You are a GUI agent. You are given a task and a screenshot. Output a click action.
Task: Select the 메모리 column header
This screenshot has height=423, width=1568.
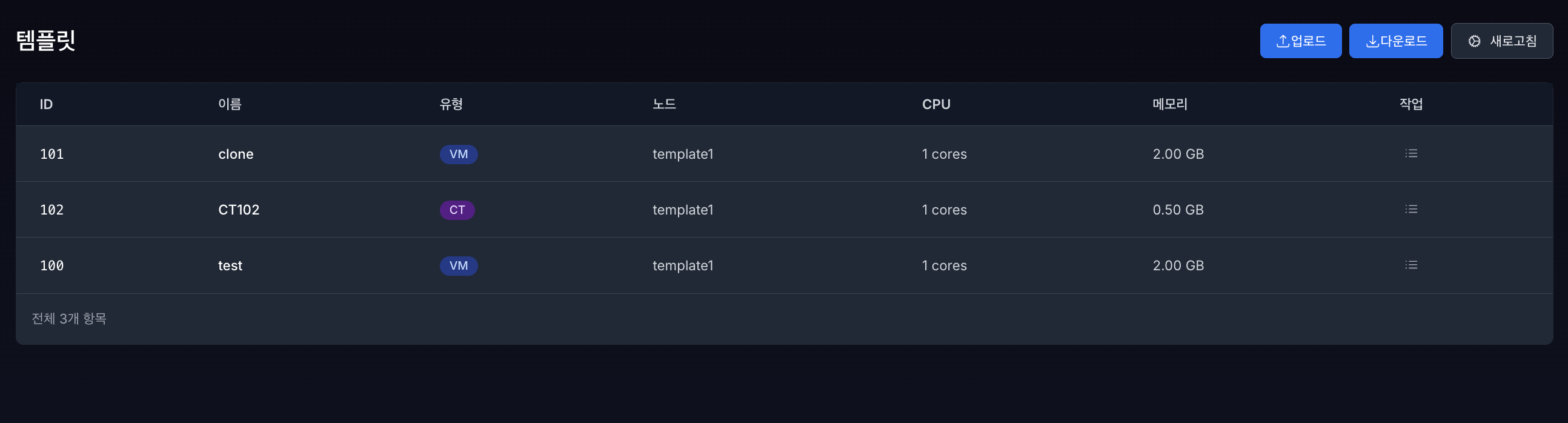point(1169,105)
